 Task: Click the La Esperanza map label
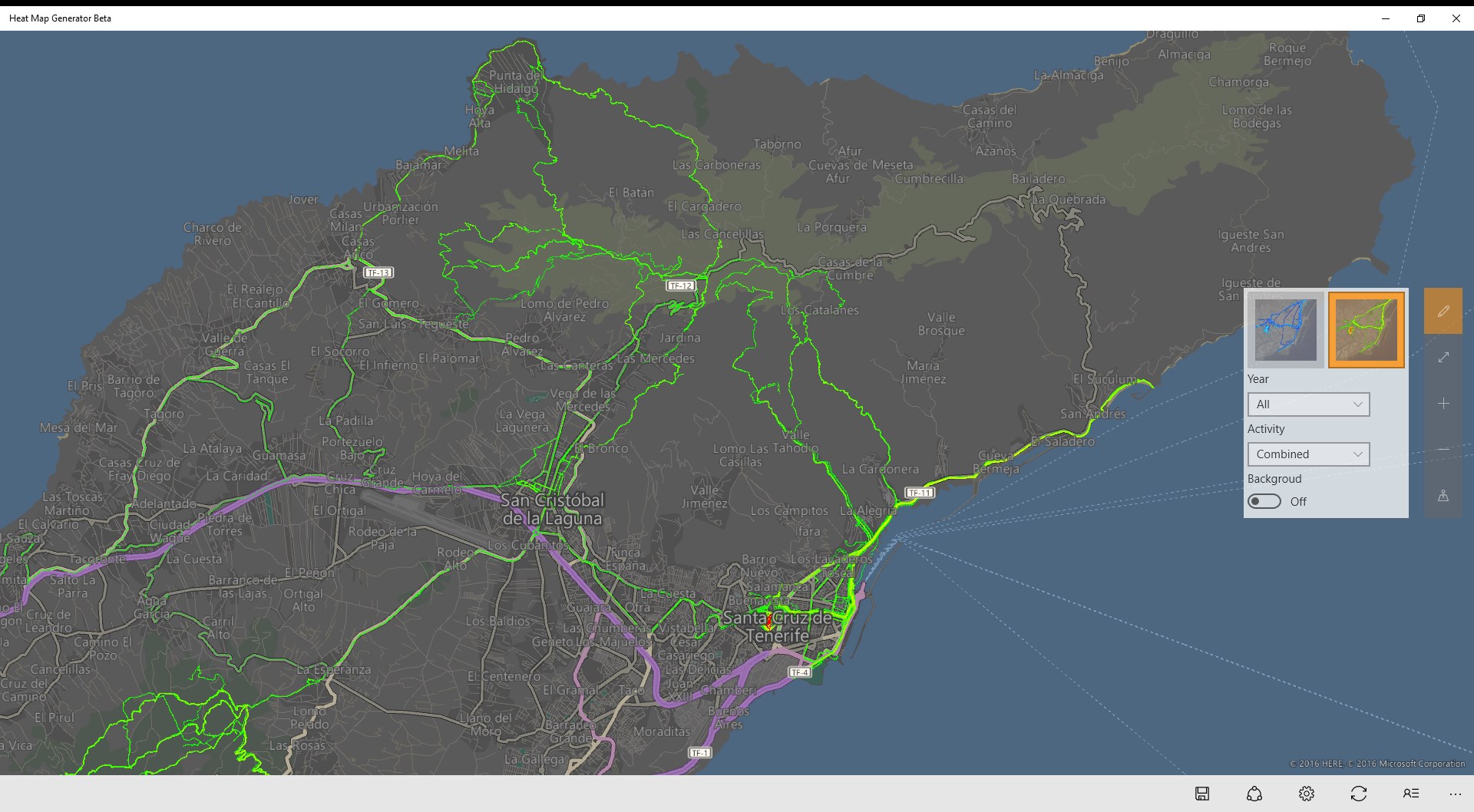[334, 670]
